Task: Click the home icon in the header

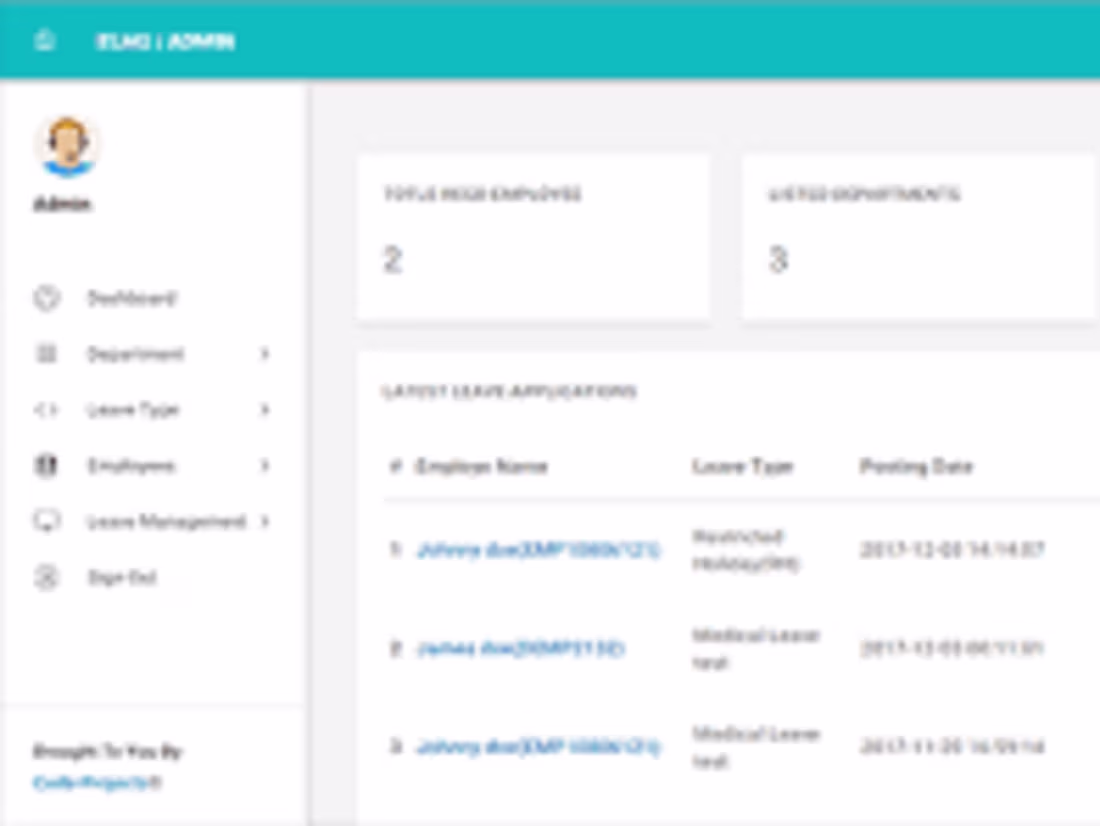Action: click(45, 40)
